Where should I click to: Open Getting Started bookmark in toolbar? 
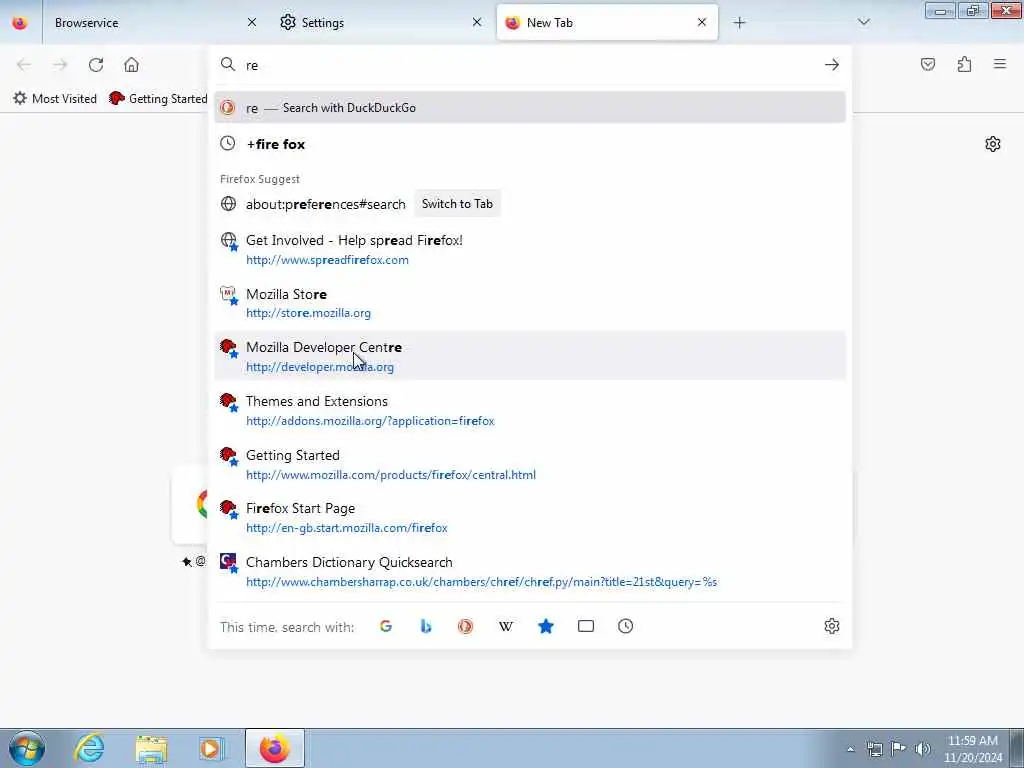click(x=158, y=99)
